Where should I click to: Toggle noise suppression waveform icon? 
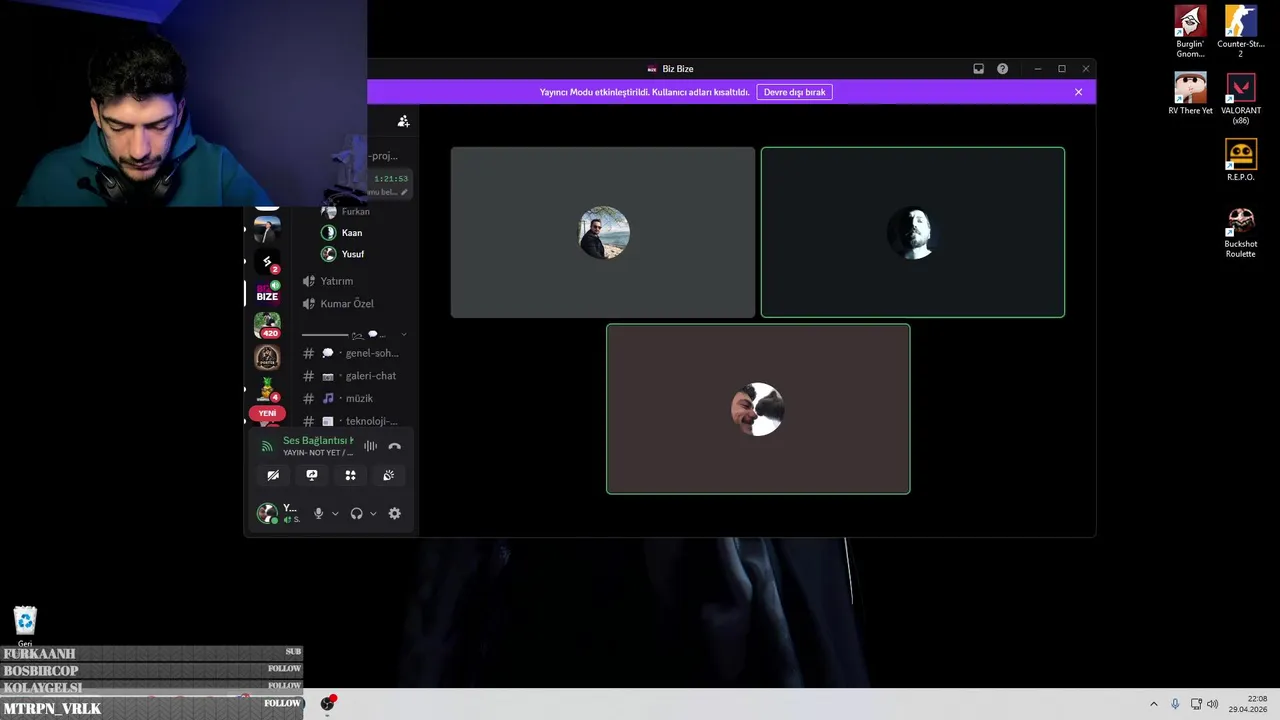(x=370, y=446)
